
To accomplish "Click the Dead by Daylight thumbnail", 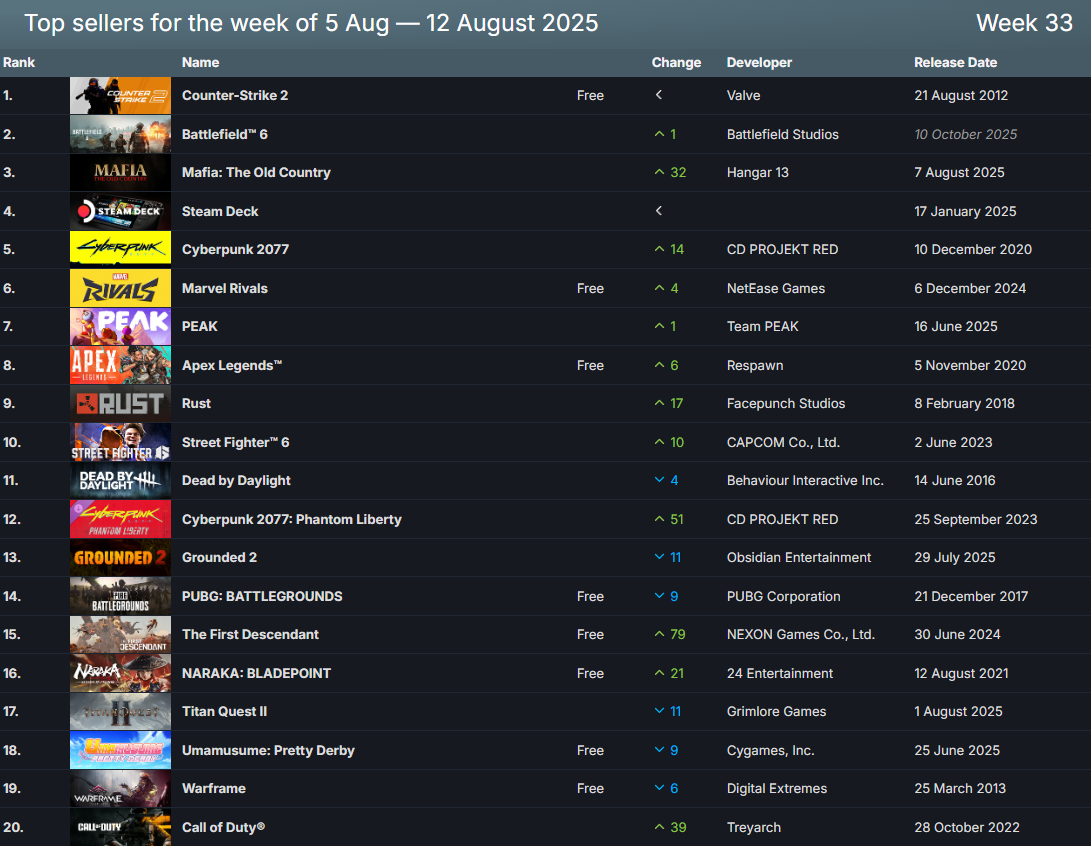I will click(x=120, y=481).
